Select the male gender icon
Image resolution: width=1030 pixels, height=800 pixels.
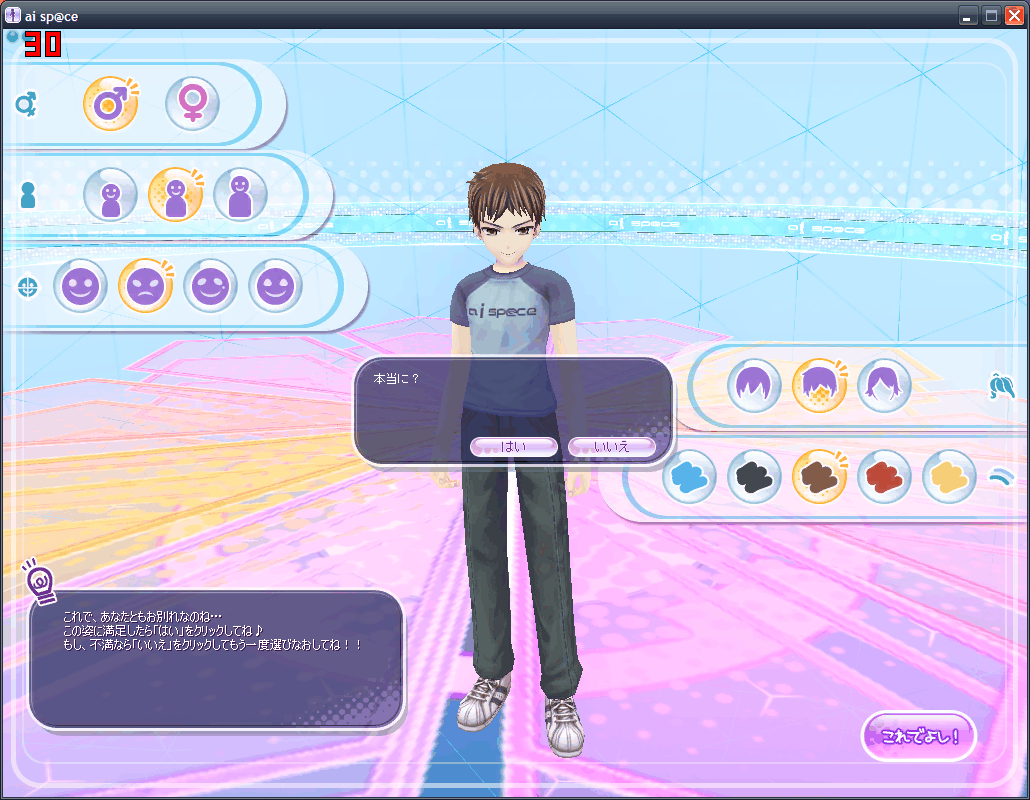(110, 104)
